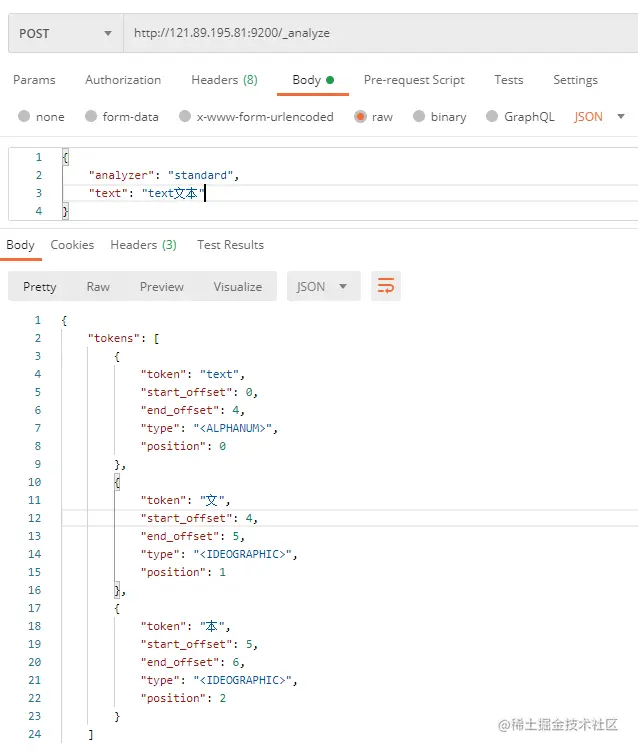
Task: Toggle the word wrap icon
Action: pos(386,286)
